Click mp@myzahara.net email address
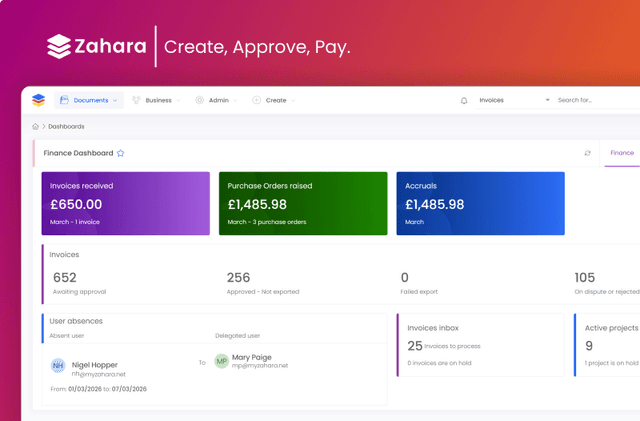Viewport: 640px width, 421px height. tap(260, 365)
